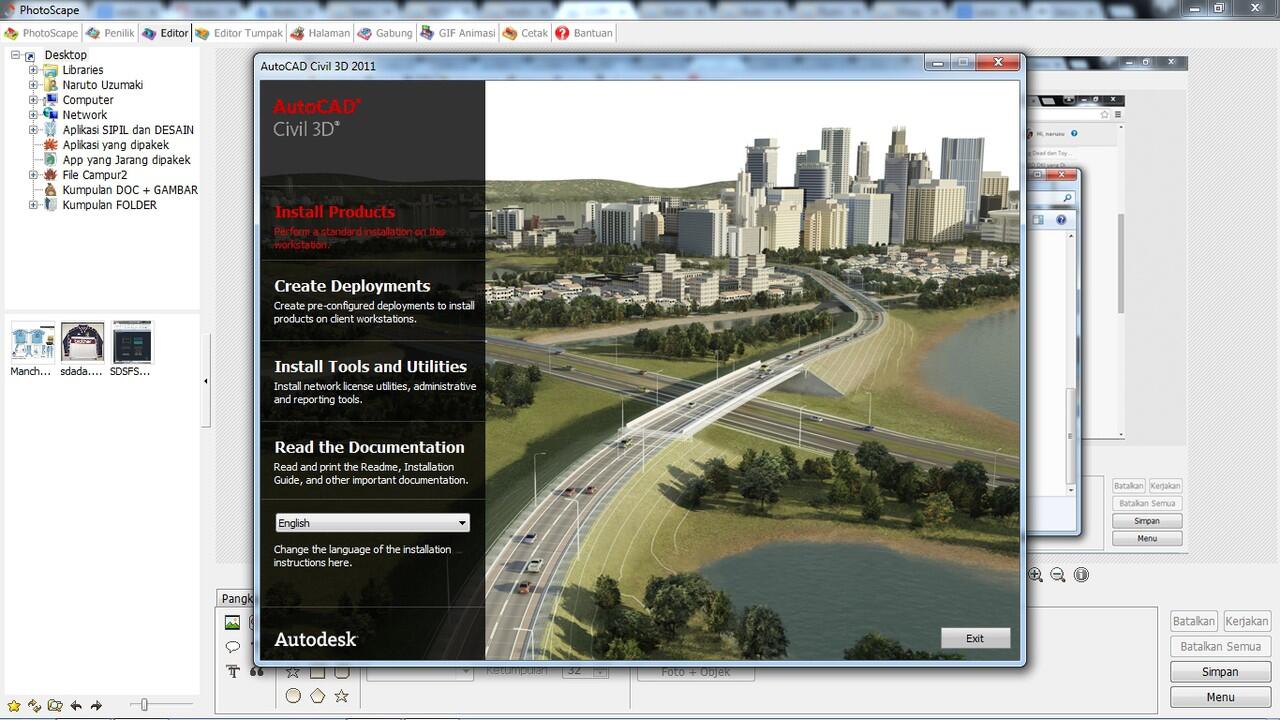Screen dimensions: 1280x720
Task: Open the Cetak print tab
Action: pyautogui.click(x=525, y=33)
